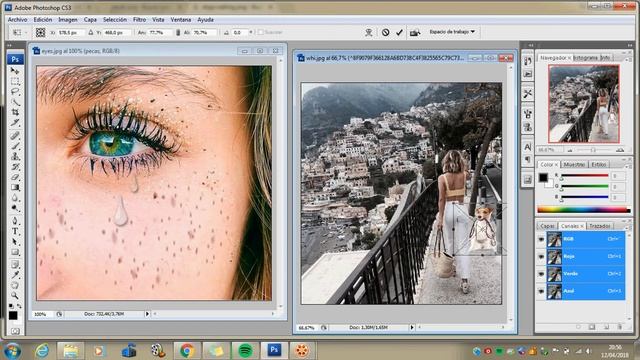The image size is (640, 360).
Task: Expand the collapsed icon dock arrows
Action: point(531,45)
